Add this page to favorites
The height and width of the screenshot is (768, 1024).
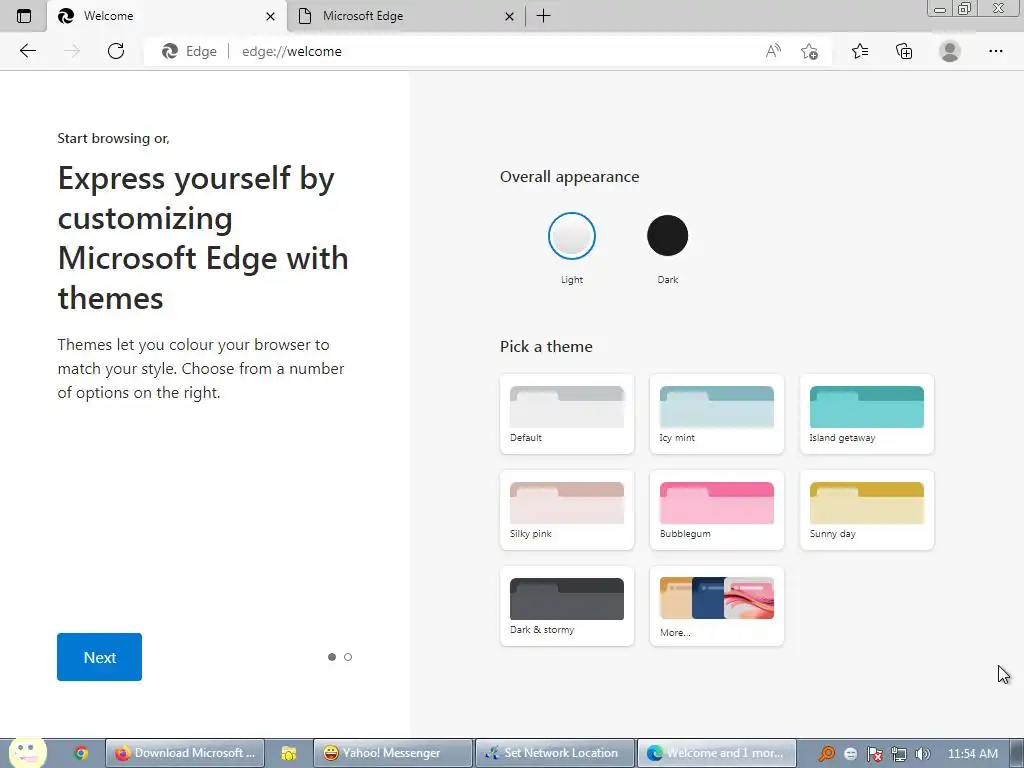809,51
